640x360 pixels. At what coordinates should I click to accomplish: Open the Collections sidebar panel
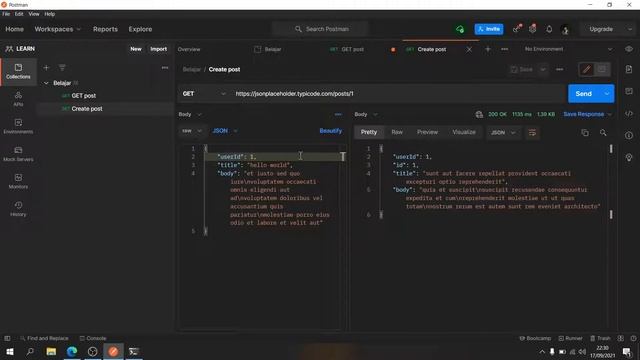point(18,71)
